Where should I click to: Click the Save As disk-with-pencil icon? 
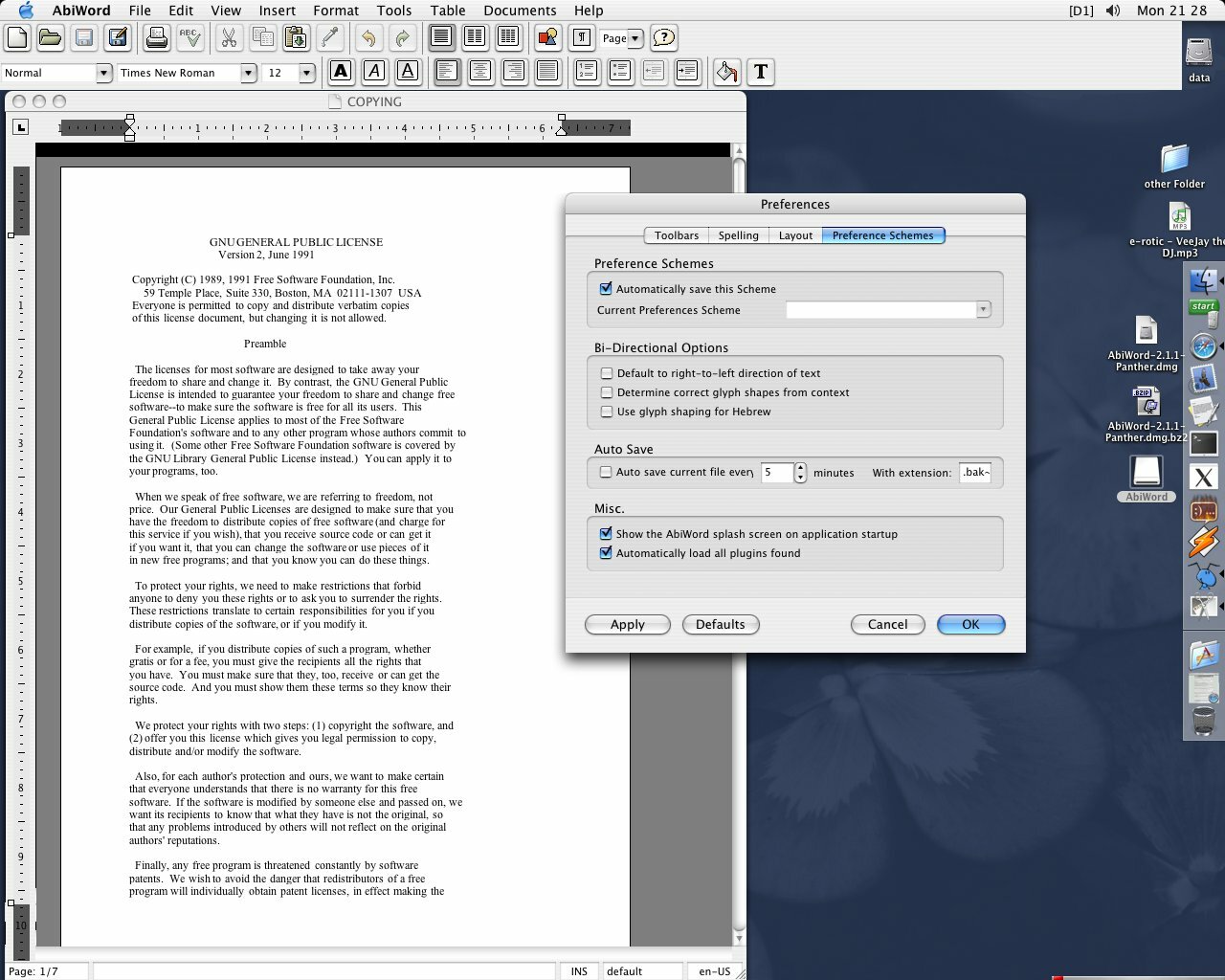click(x=118, y=38)
